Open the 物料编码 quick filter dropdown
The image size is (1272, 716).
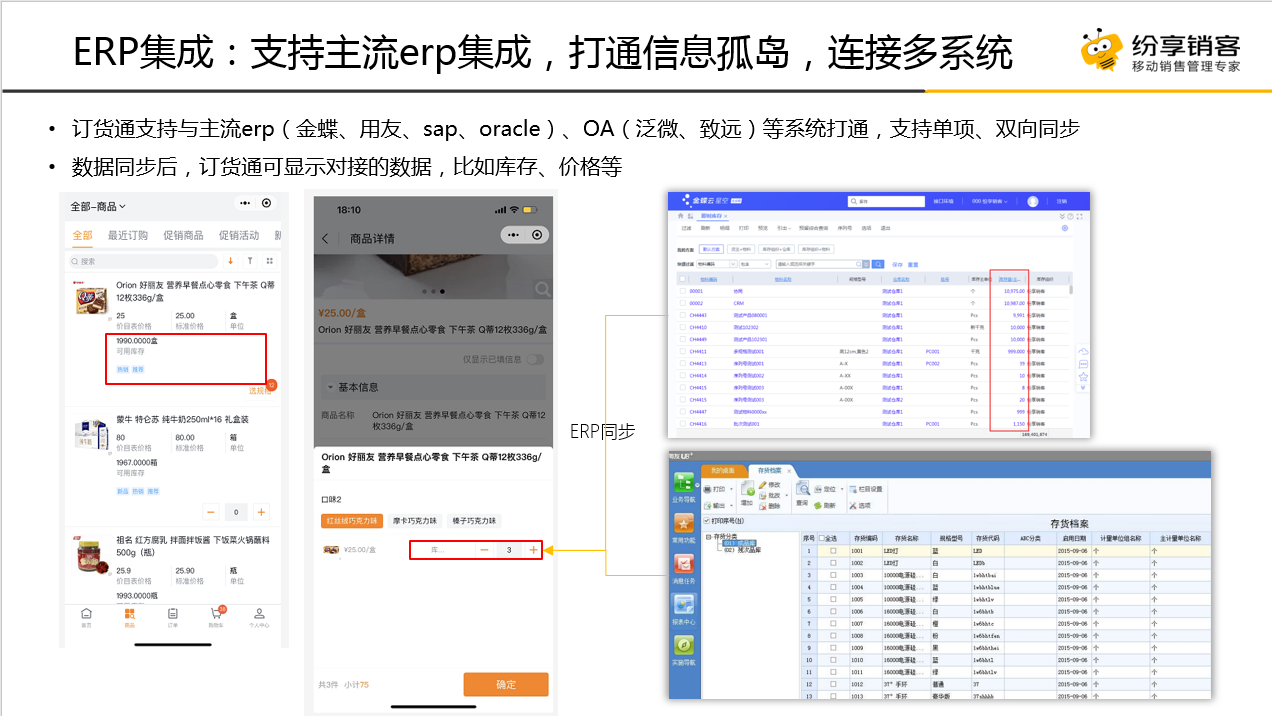716,264
